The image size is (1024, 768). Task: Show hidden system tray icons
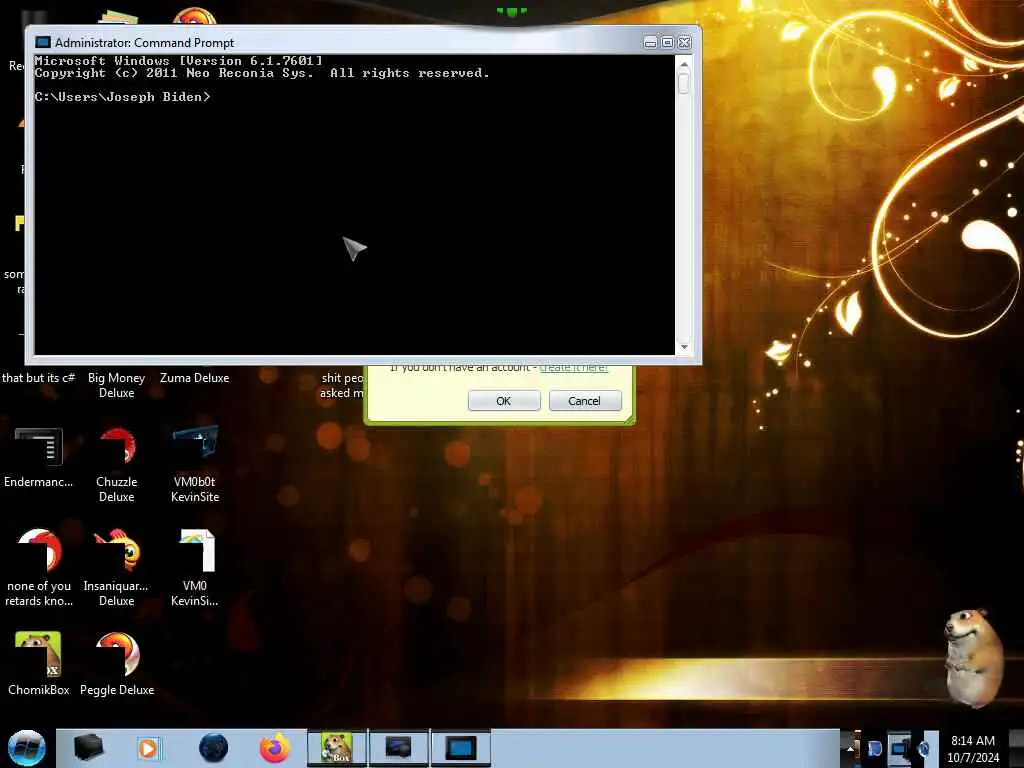[851, 748]
